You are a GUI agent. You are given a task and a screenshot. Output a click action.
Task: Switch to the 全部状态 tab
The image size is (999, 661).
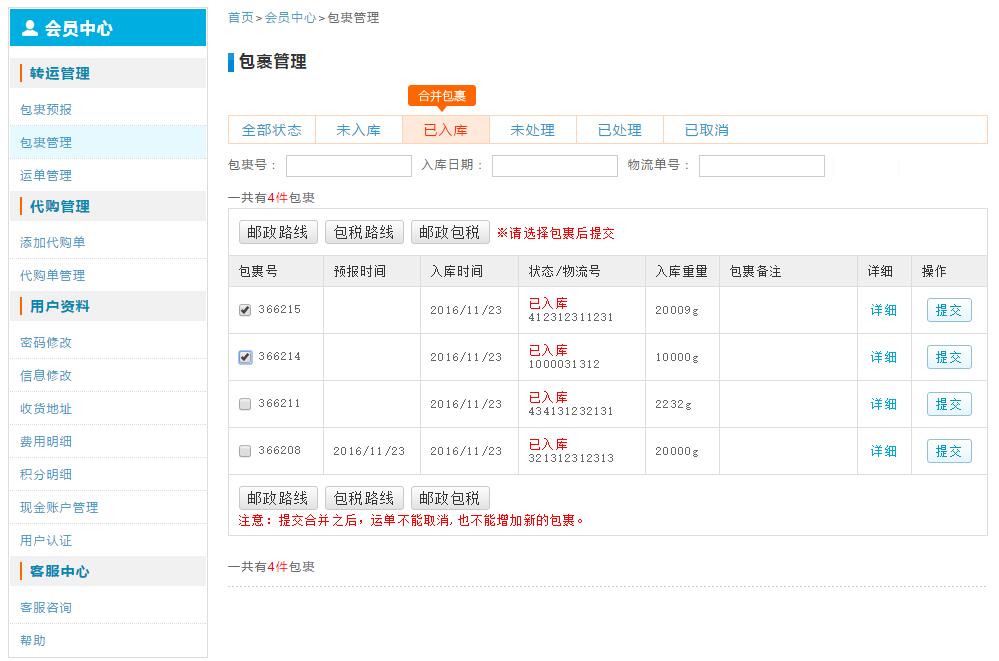pyautogui.click(x=271, y=130)
